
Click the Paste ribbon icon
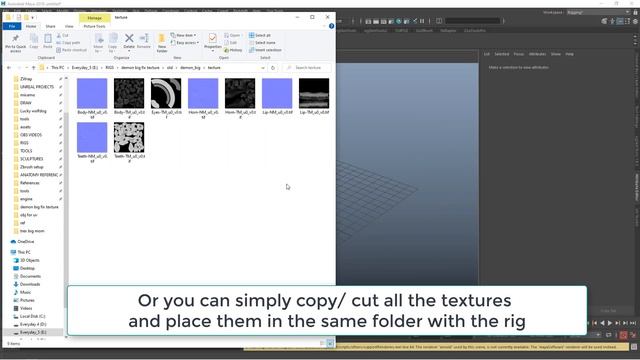48,39
